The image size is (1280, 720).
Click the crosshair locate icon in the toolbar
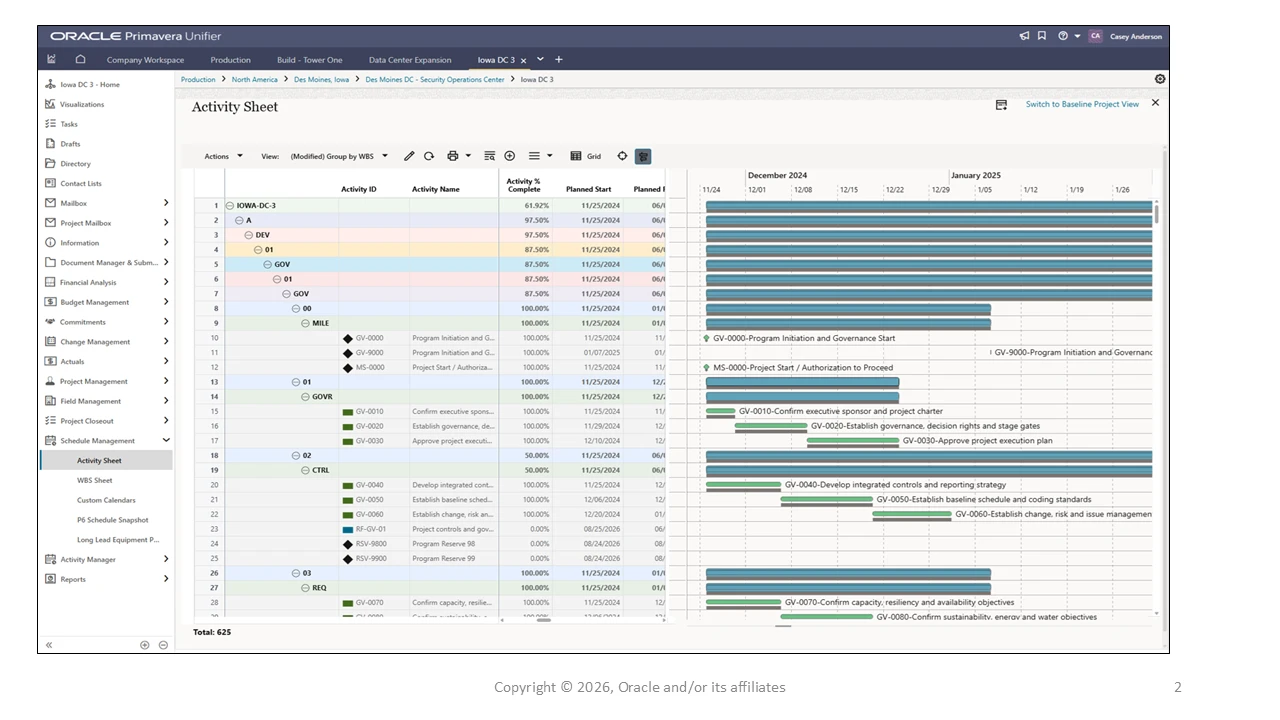pyautogui.click(x=622, y=156)
